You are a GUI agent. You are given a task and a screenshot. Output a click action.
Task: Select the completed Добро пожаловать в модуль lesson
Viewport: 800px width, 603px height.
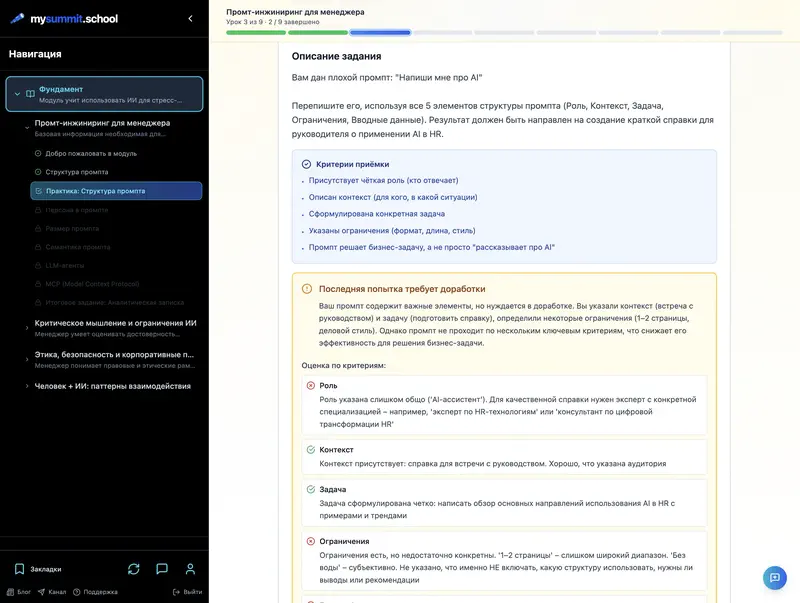(88, 153)
